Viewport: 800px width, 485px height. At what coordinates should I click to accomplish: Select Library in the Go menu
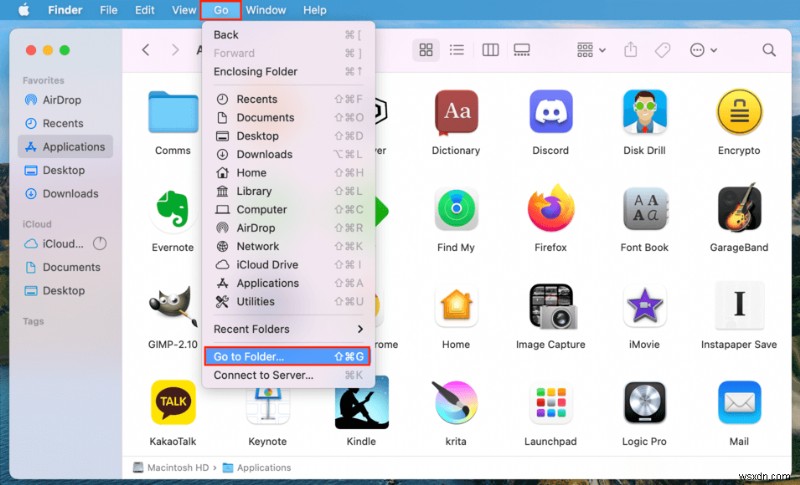click(x=288, y=191)
